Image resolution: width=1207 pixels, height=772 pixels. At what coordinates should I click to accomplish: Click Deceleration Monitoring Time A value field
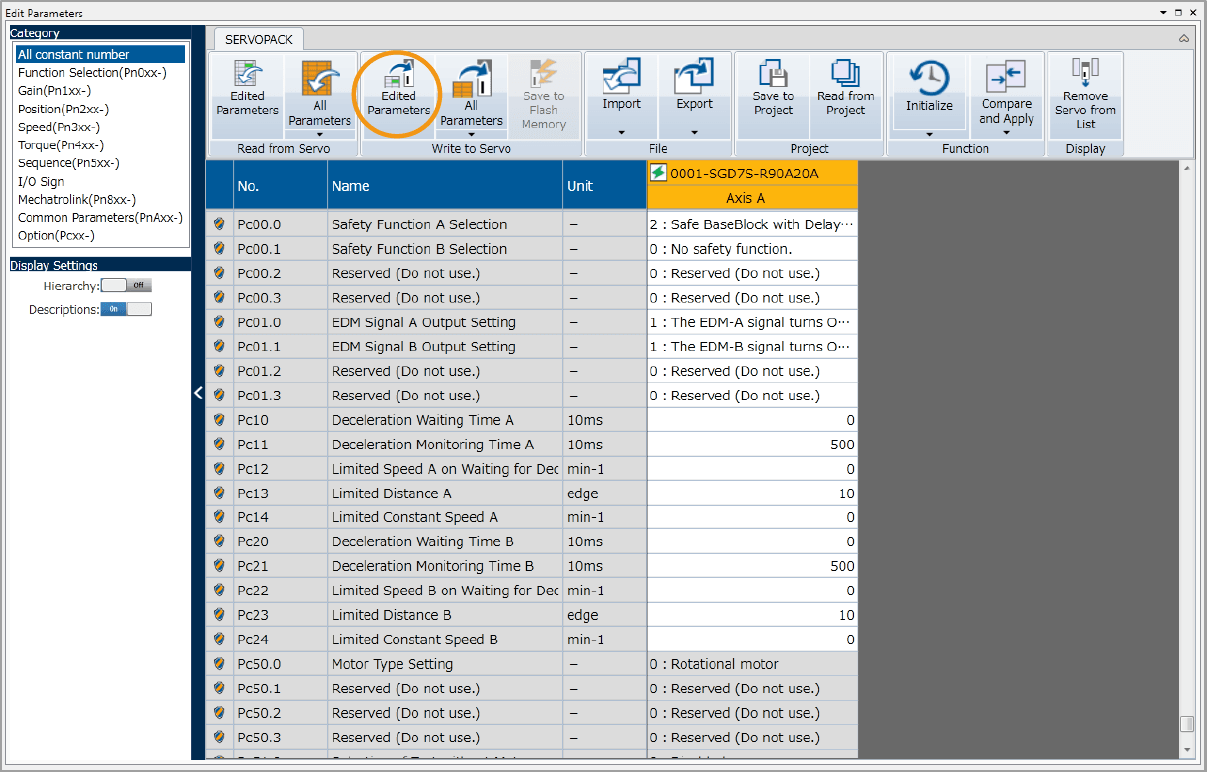click(x=752, y=445)
